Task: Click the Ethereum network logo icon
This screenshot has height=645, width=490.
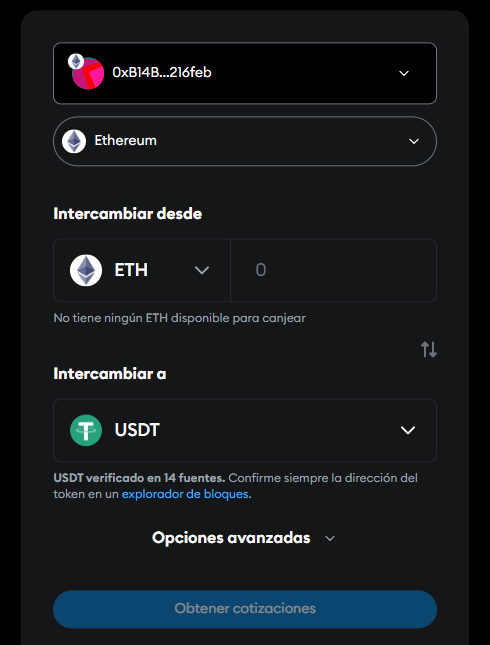Action: [74, 141]
